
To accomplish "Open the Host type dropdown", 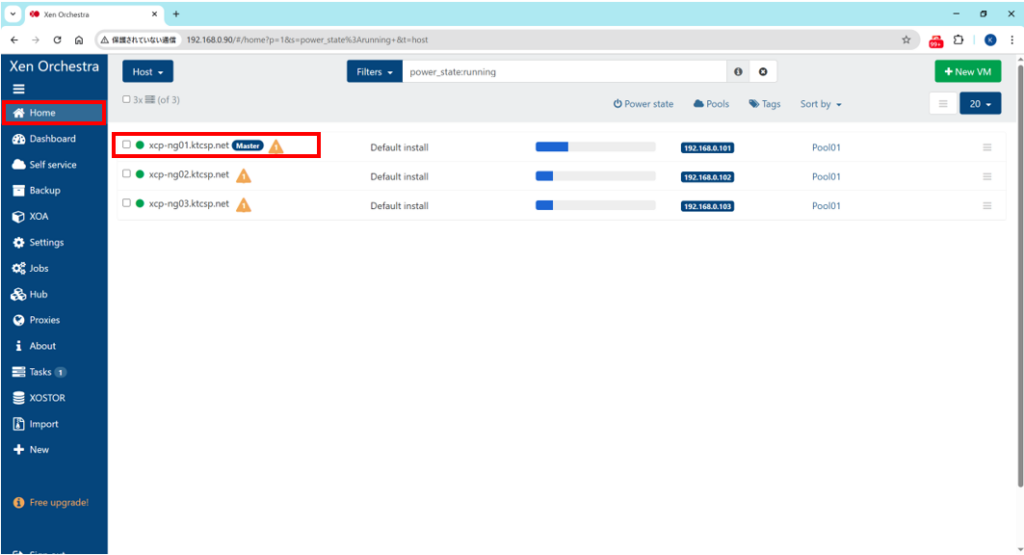I will [x=147, y=72].
